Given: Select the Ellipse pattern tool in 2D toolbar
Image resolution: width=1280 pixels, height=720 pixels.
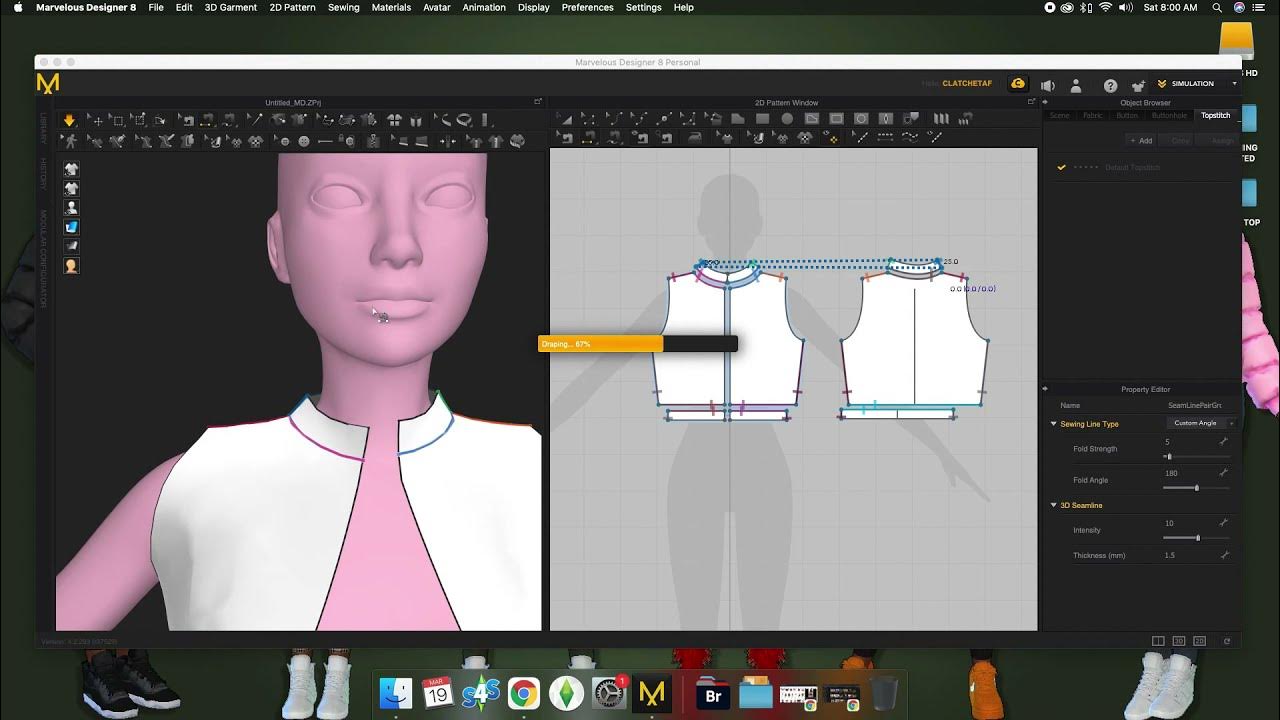Looking at the screenshot, I should click(x=787, y=119).
